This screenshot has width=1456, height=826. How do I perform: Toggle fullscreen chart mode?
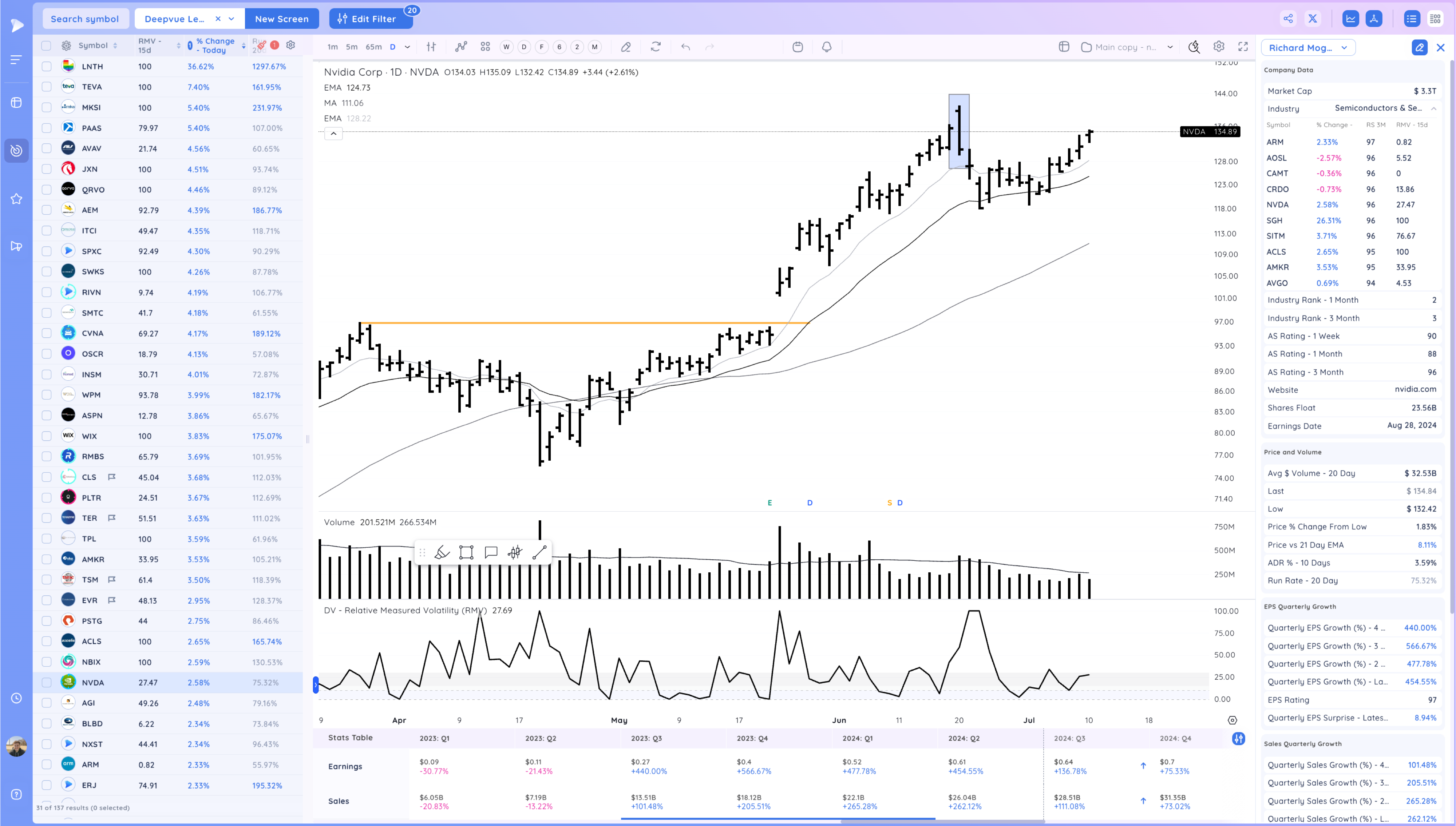tap(1243, 47)
